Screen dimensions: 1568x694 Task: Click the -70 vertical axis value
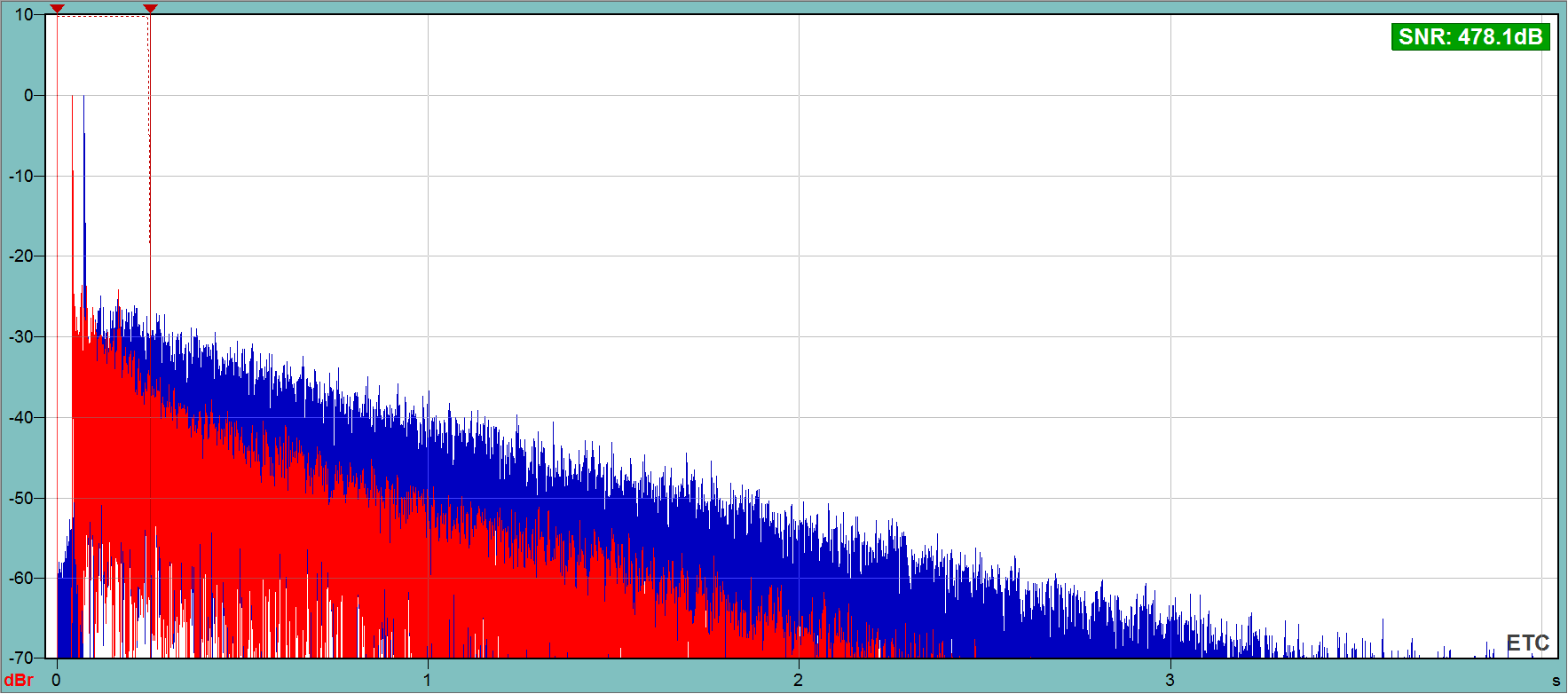pos(21,658)
